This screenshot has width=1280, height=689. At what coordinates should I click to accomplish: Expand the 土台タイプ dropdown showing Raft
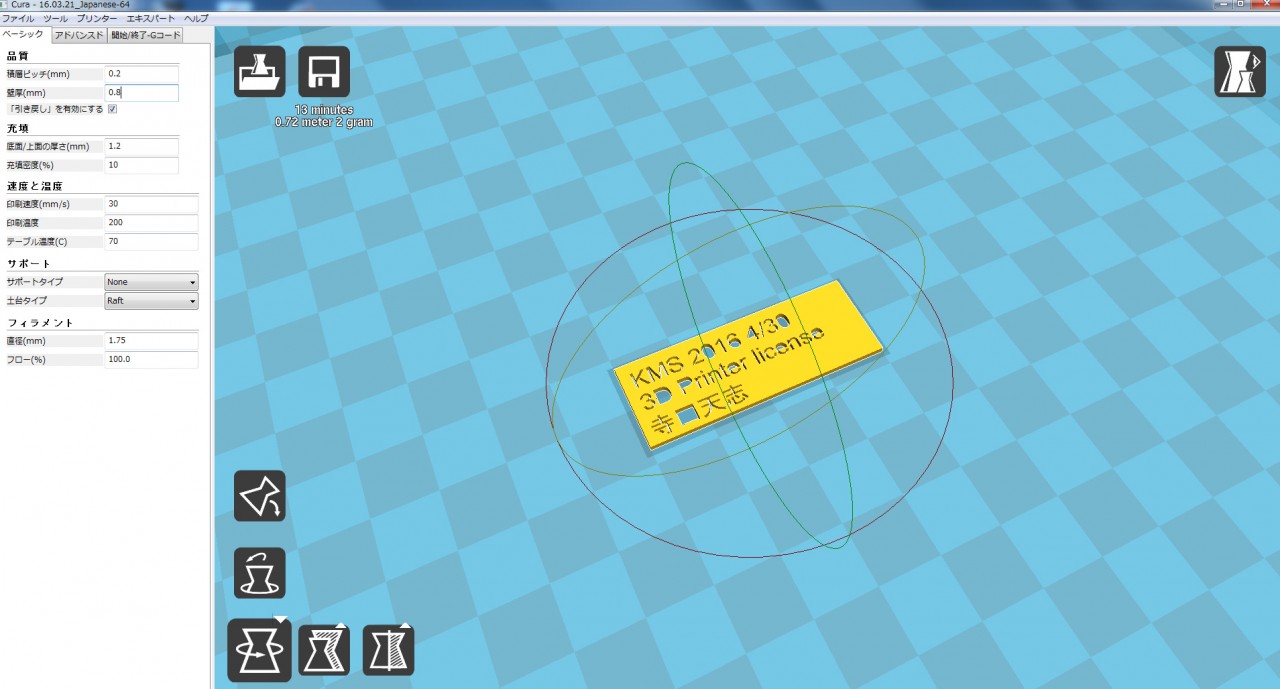(151, 300)
